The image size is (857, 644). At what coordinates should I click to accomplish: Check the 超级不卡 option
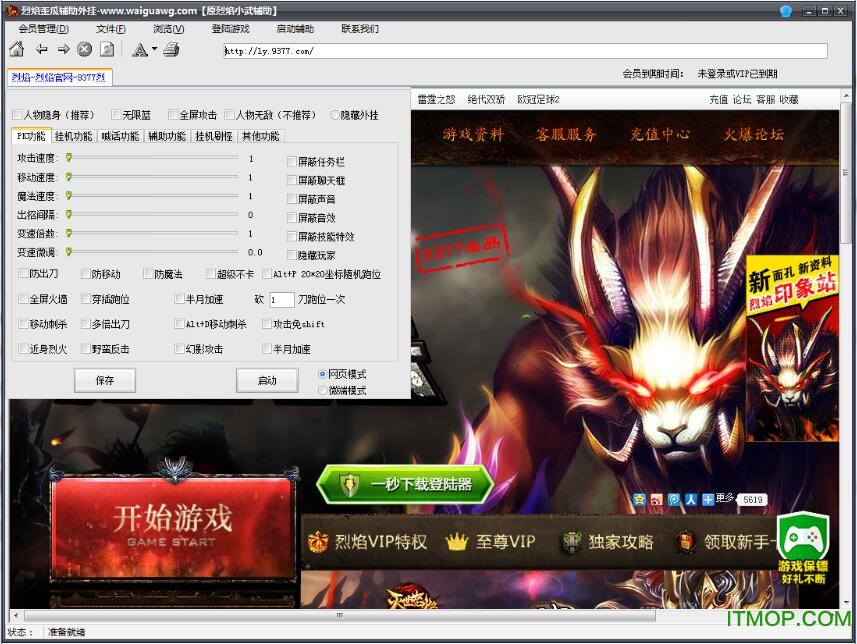[x=211, y=273]
